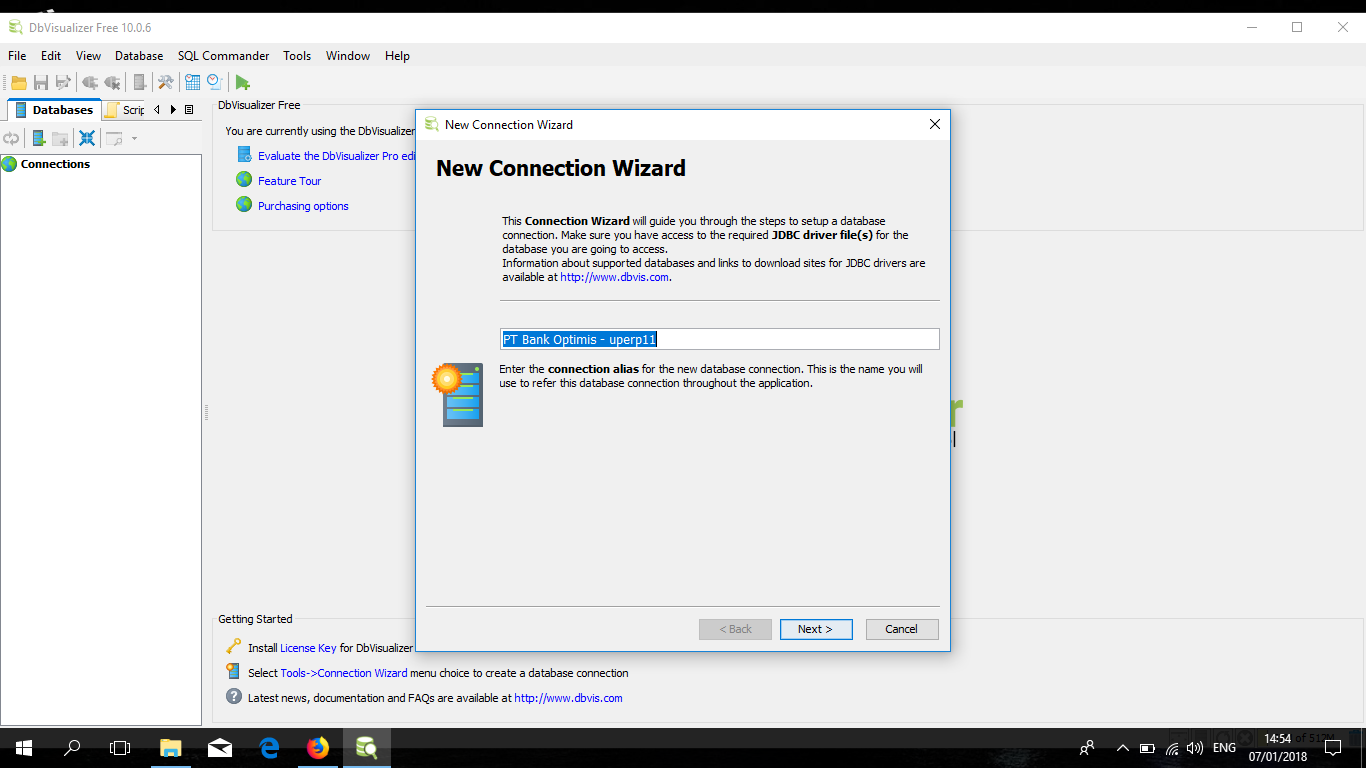Click the Disconnect toolbar icon
This screenshot has width=1366, height=768.
click(112, 82)
